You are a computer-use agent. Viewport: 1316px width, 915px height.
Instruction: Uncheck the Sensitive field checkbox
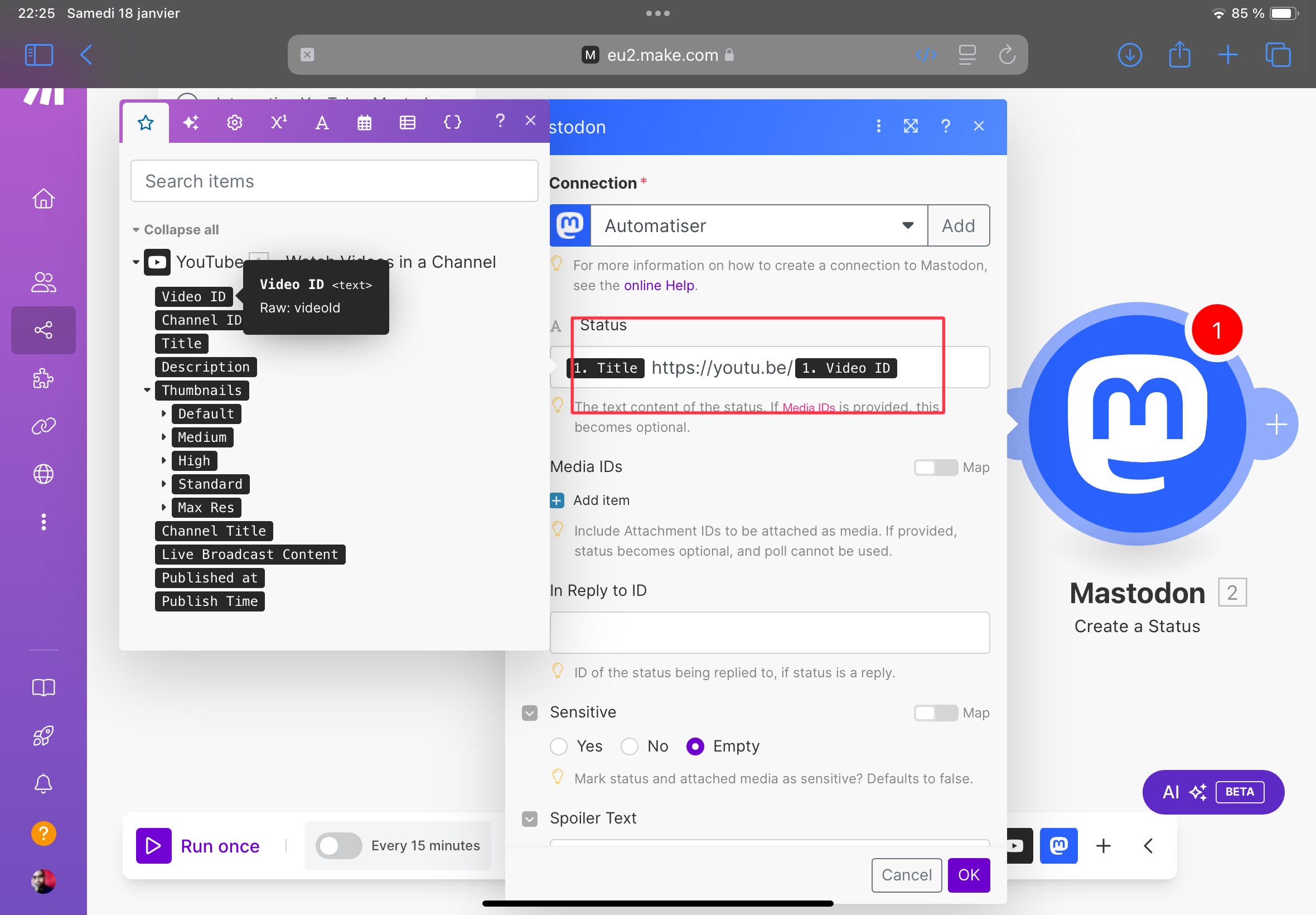[x=529, y=712]
